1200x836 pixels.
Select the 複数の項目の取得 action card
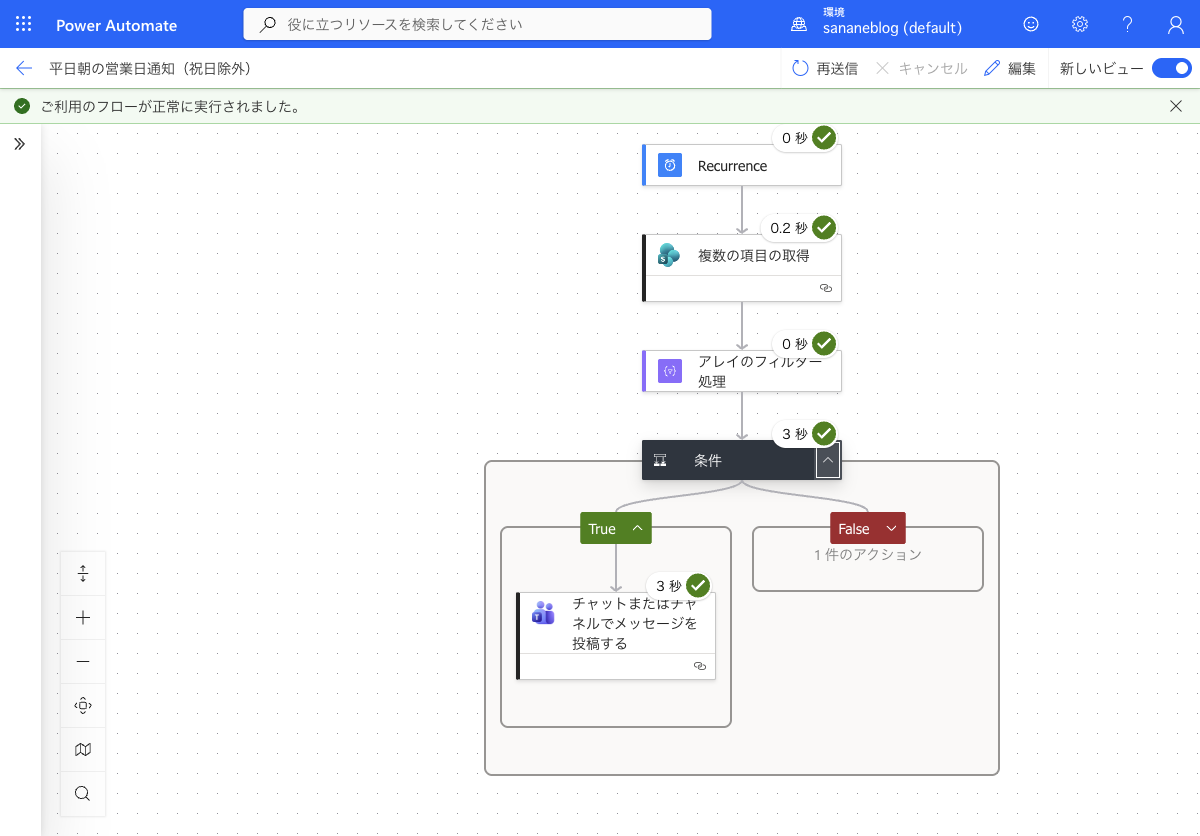coord(742,268)
